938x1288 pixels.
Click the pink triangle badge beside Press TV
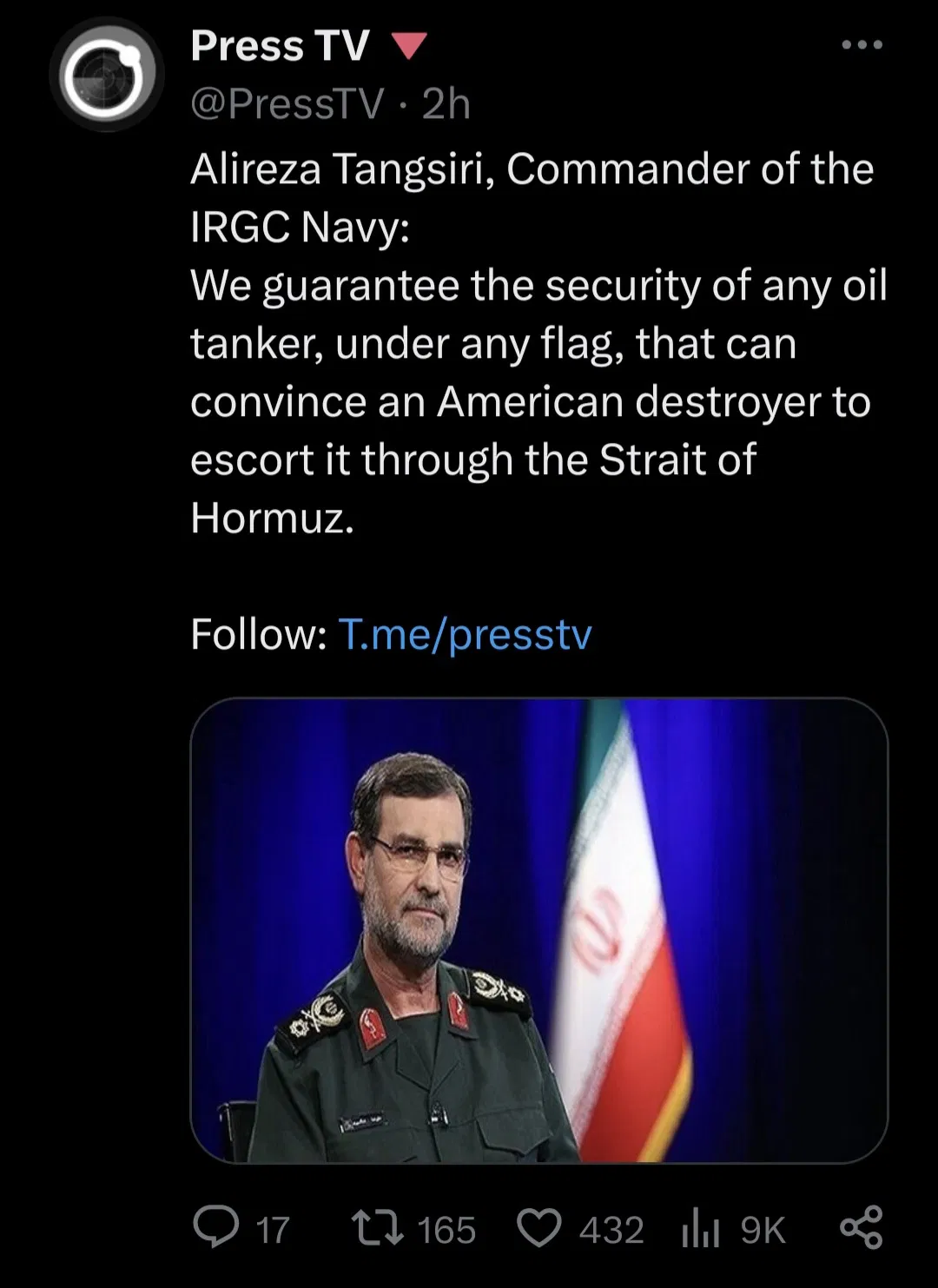(408, 45)
